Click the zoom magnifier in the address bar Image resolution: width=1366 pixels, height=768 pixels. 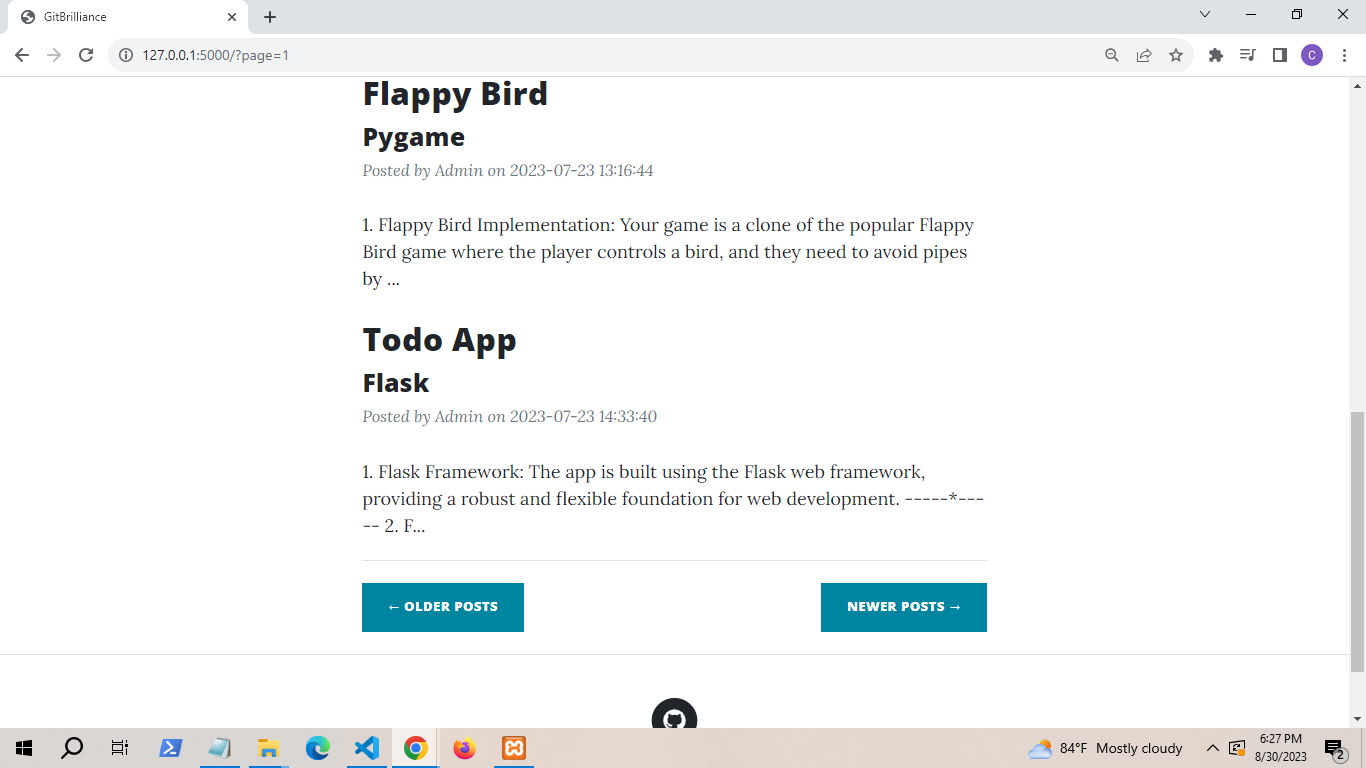click(1111, 55)
